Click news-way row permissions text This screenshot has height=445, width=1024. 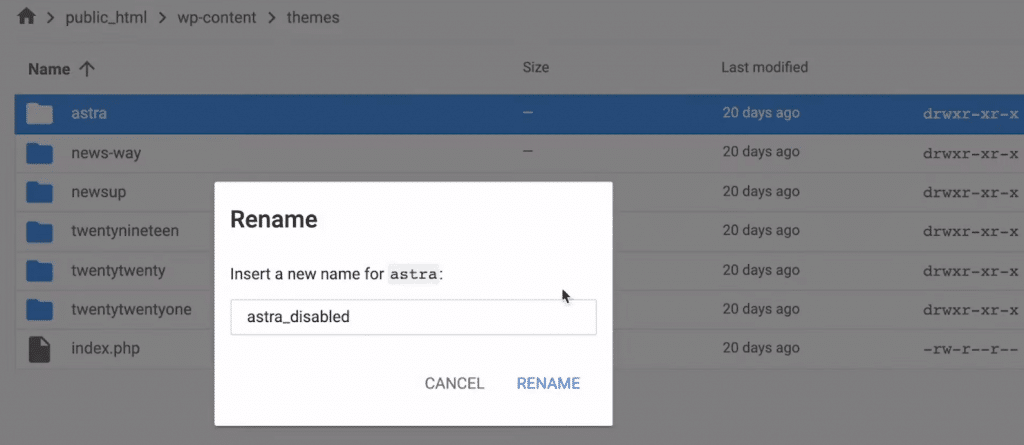coord(970,154)
